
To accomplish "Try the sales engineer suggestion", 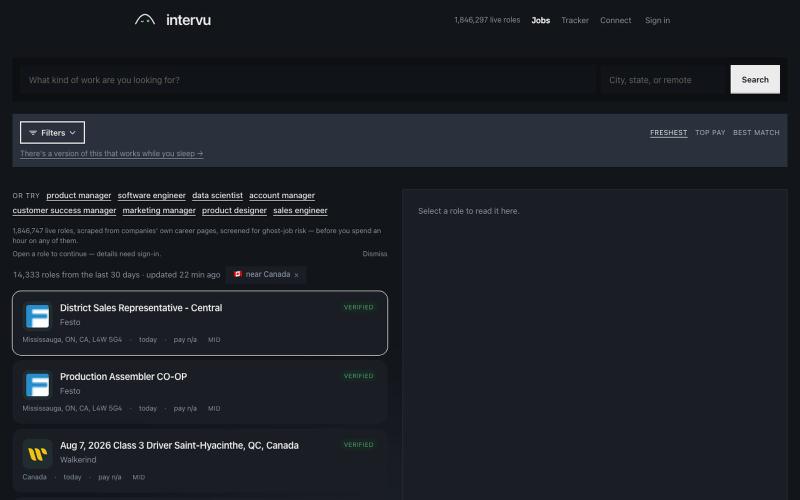I will pyautogui.click(x=300, y=210).
